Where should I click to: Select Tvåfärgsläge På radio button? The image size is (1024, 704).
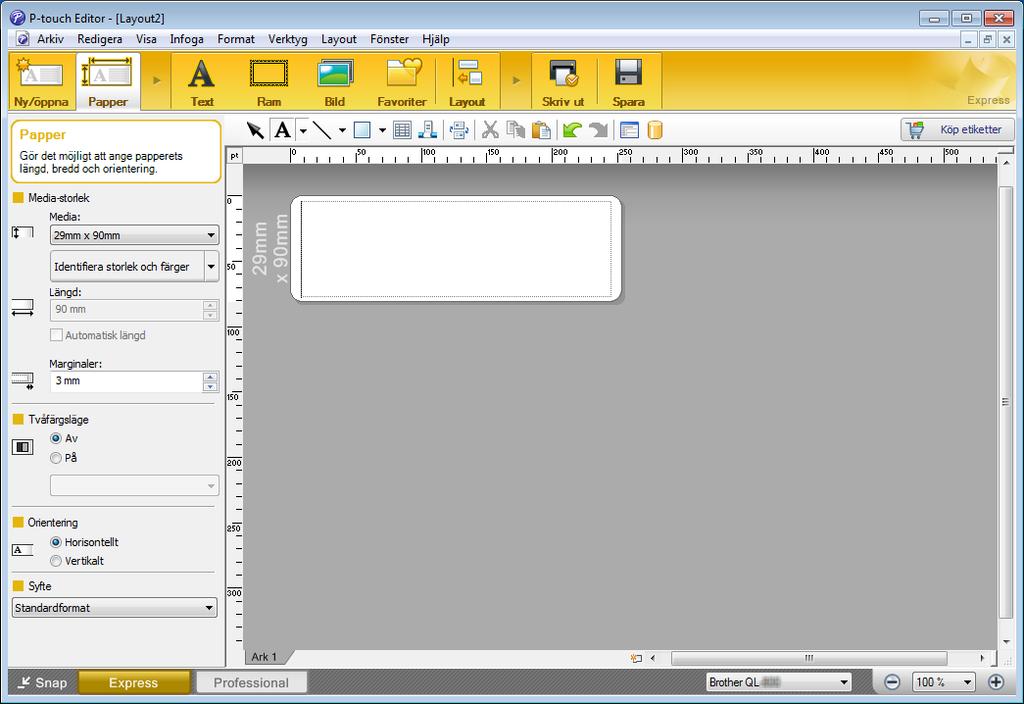[56, 458]
